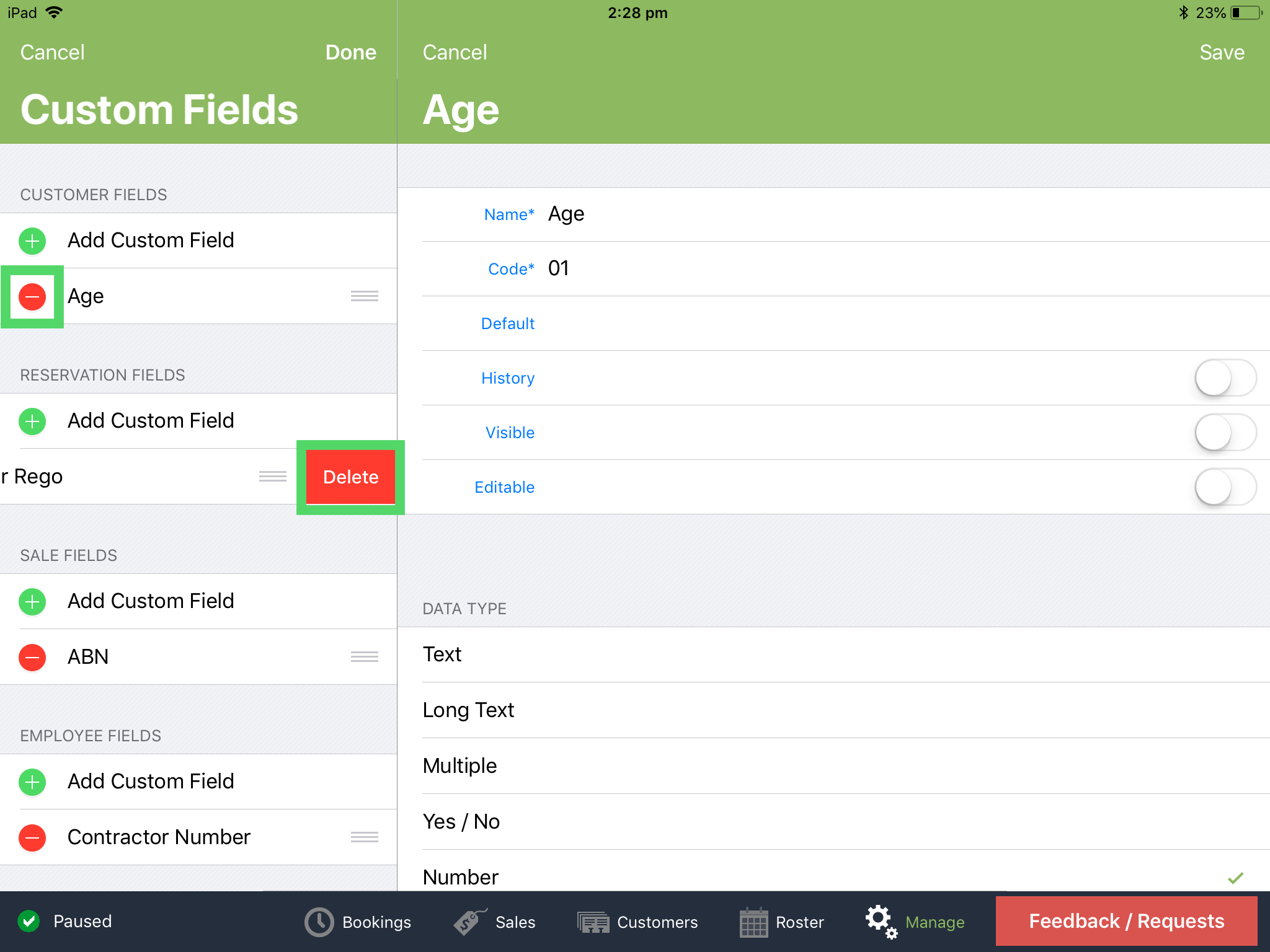Screen dimensions: 1270x952
Task: Tap the reorder handle on ABN row
Action: click(x=365, y=657)
